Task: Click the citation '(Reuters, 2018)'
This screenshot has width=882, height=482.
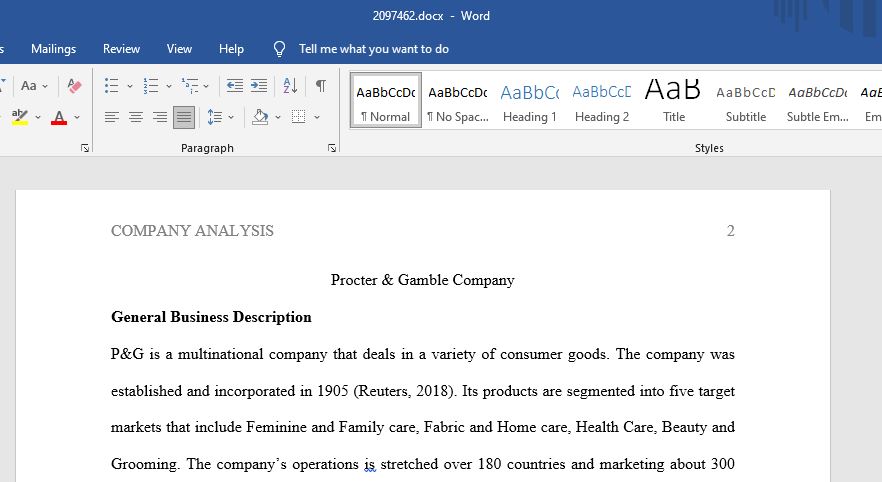Action: pyautogui.click(x=404, y=391)
